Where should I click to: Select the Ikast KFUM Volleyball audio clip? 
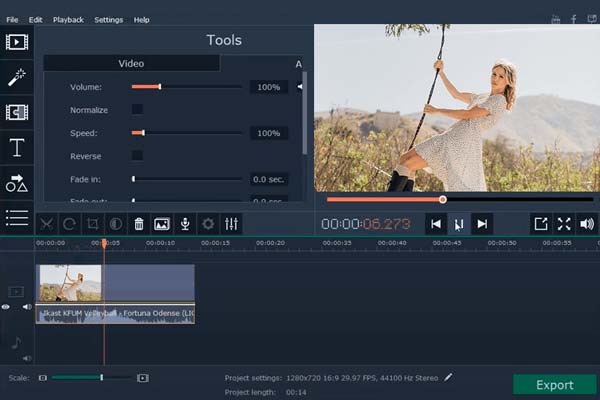[x=115, y=314]
